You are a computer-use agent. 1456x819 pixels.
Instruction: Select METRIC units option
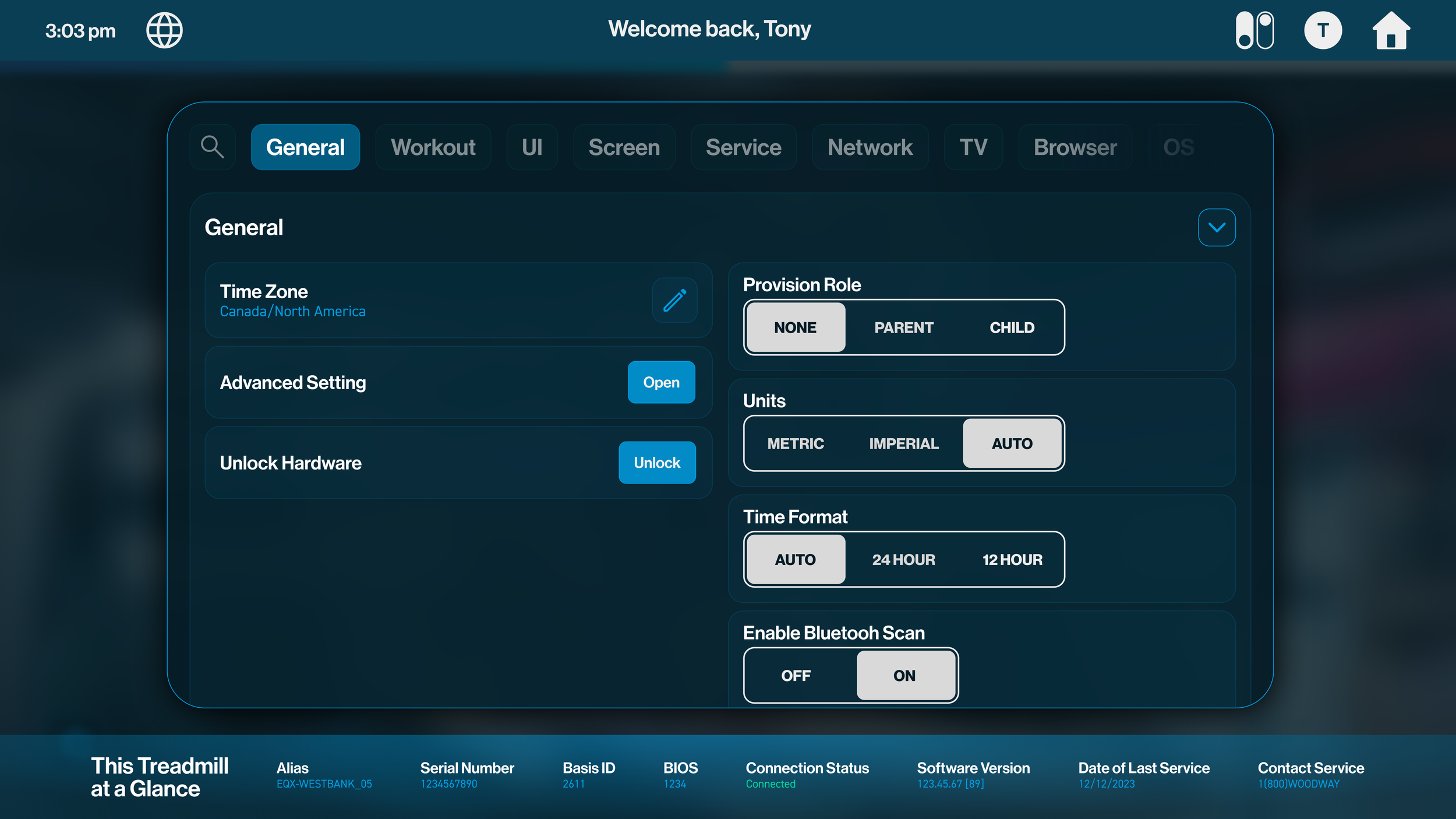[x=795, y=443]
